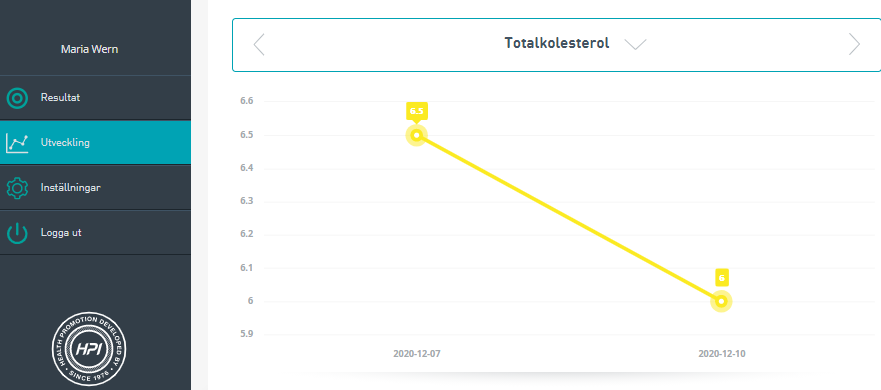Open the Totalkolesterol metric selector title

tap(557, 43)
